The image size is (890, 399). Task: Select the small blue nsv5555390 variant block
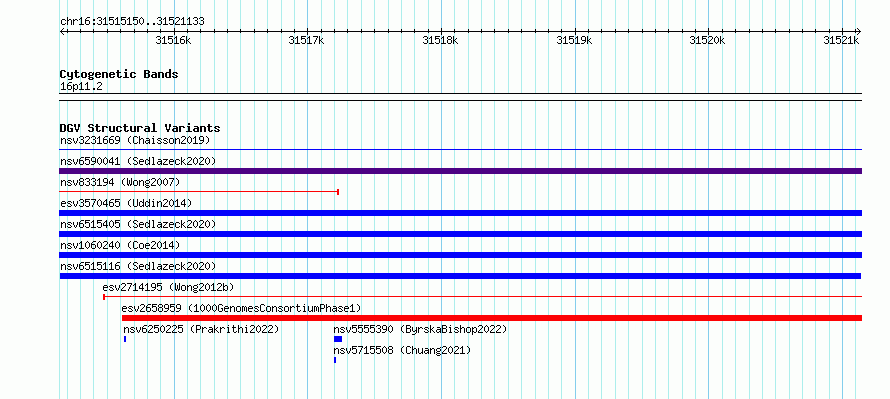click(x=338, y=339)
